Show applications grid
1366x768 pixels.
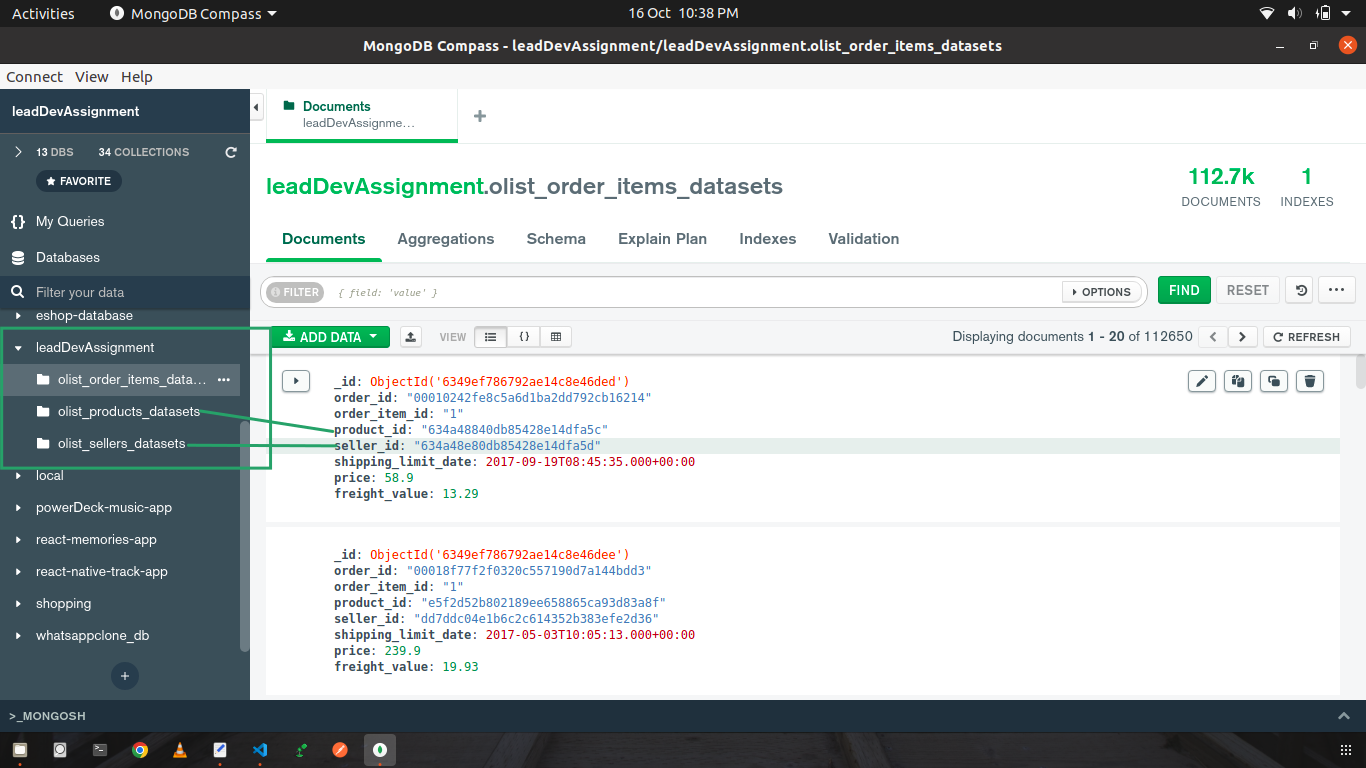tap(1345, 749)
